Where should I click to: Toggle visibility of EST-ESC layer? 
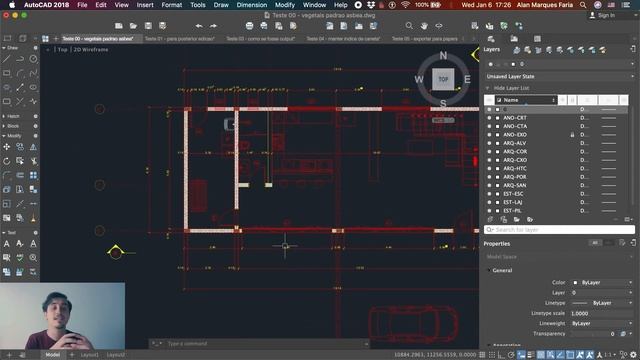click(x=489, y=194)
